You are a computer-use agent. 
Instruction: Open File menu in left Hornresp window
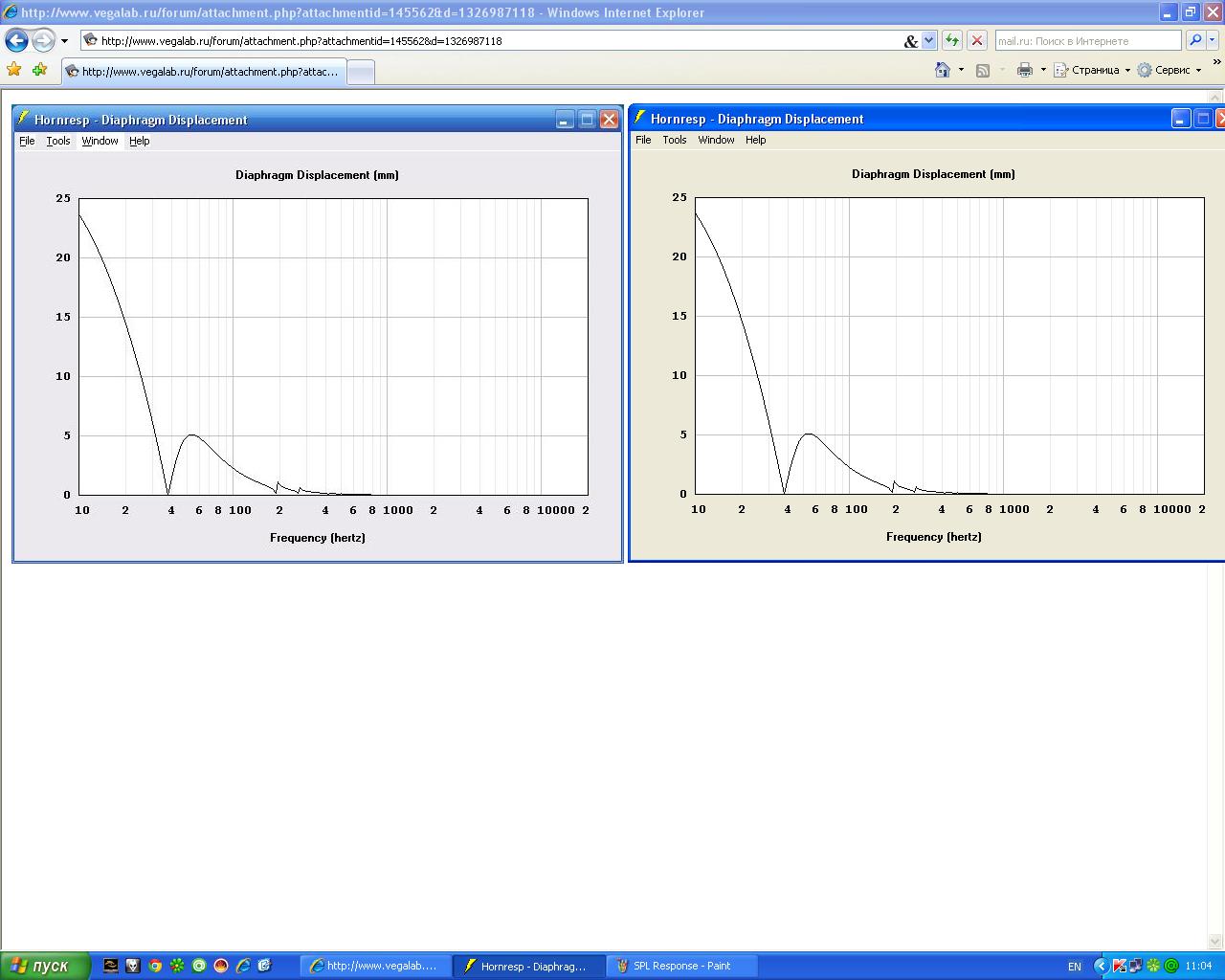pyautogui.click(x=27, y=141)
